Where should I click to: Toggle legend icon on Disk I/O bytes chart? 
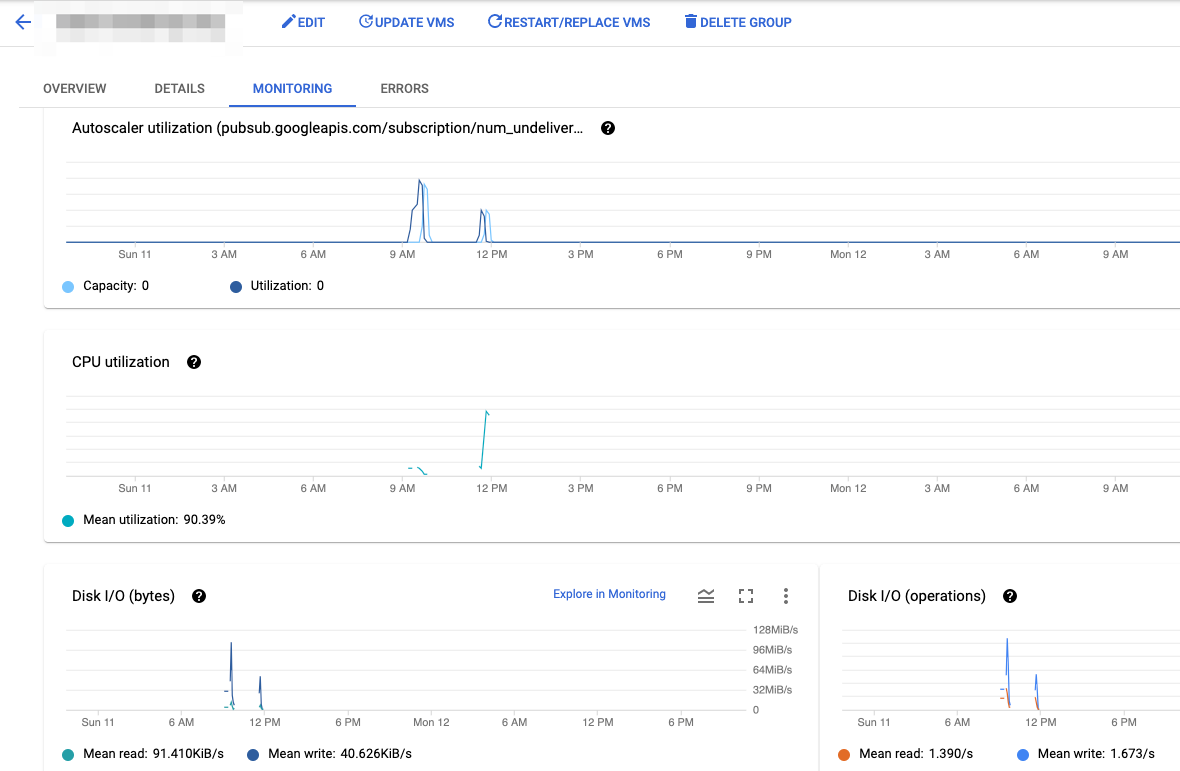pyautogui.click(x=706, y=596)
